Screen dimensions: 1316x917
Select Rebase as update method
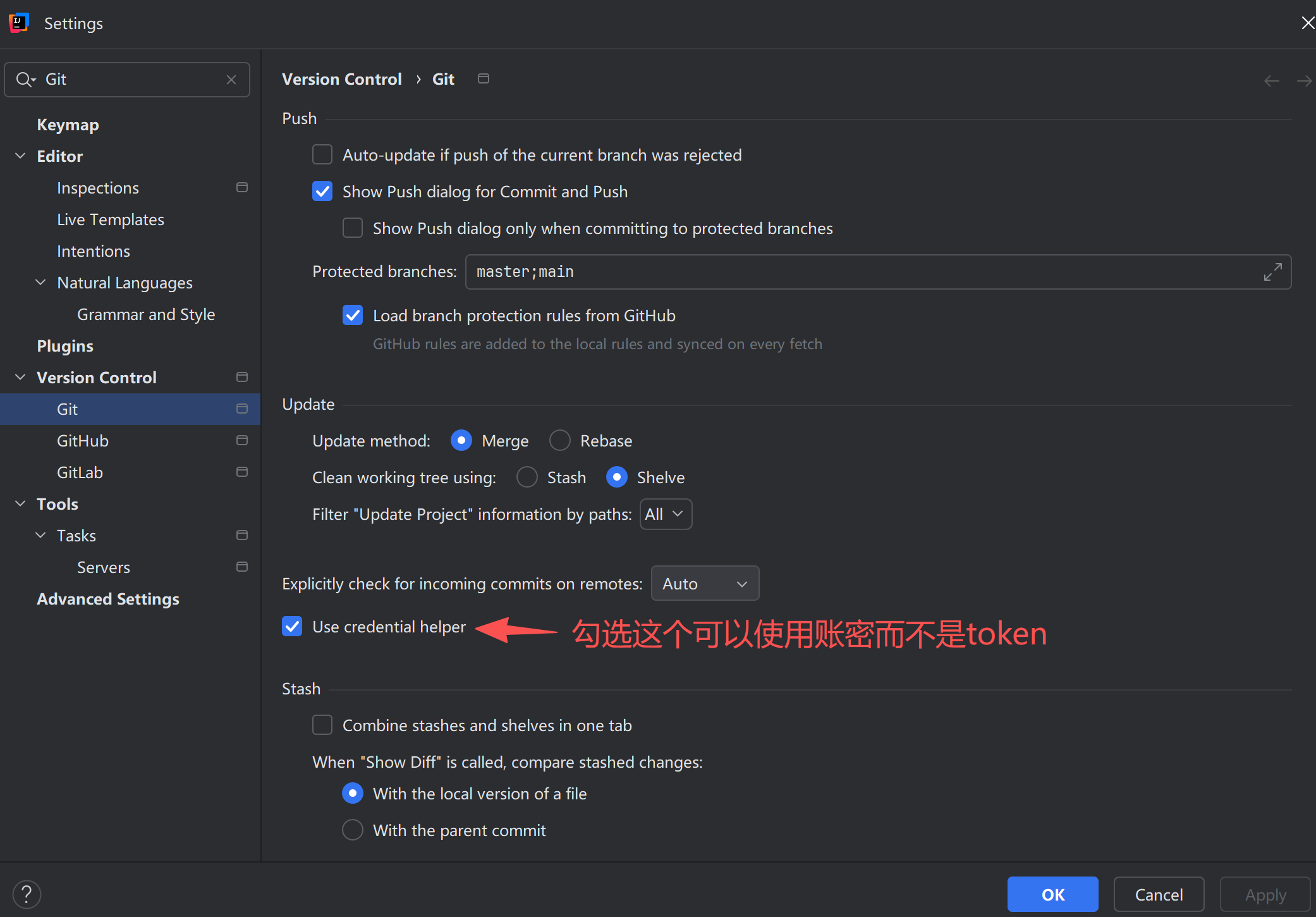click(560, 441)
